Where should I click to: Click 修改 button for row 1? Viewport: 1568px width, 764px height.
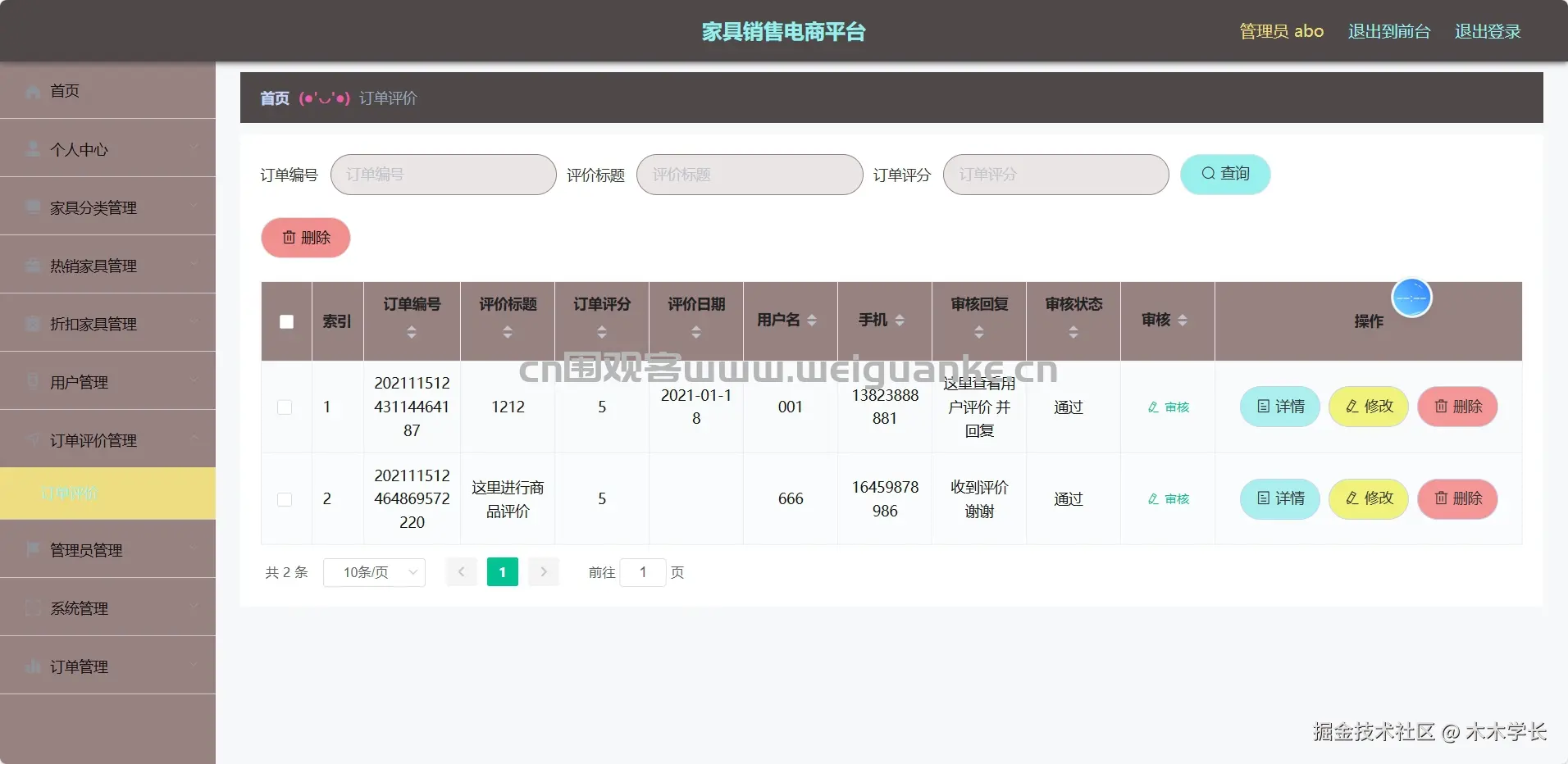[1369, 407]
